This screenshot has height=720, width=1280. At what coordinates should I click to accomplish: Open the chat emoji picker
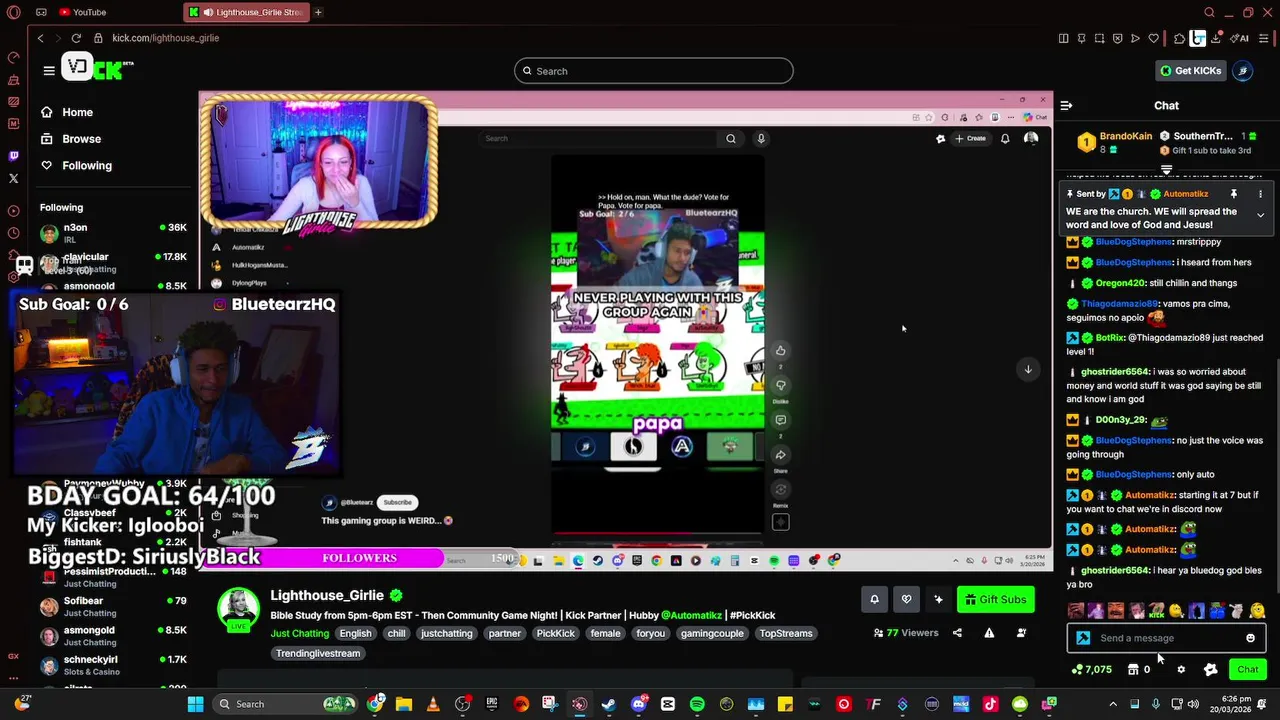[1250, 638]
